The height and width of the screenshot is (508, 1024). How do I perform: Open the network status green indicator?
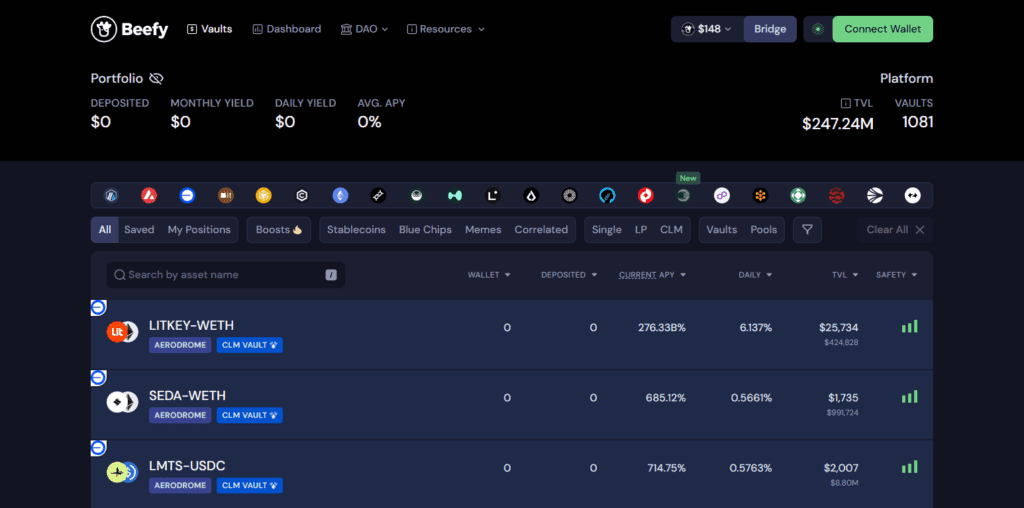coord(818,29)
